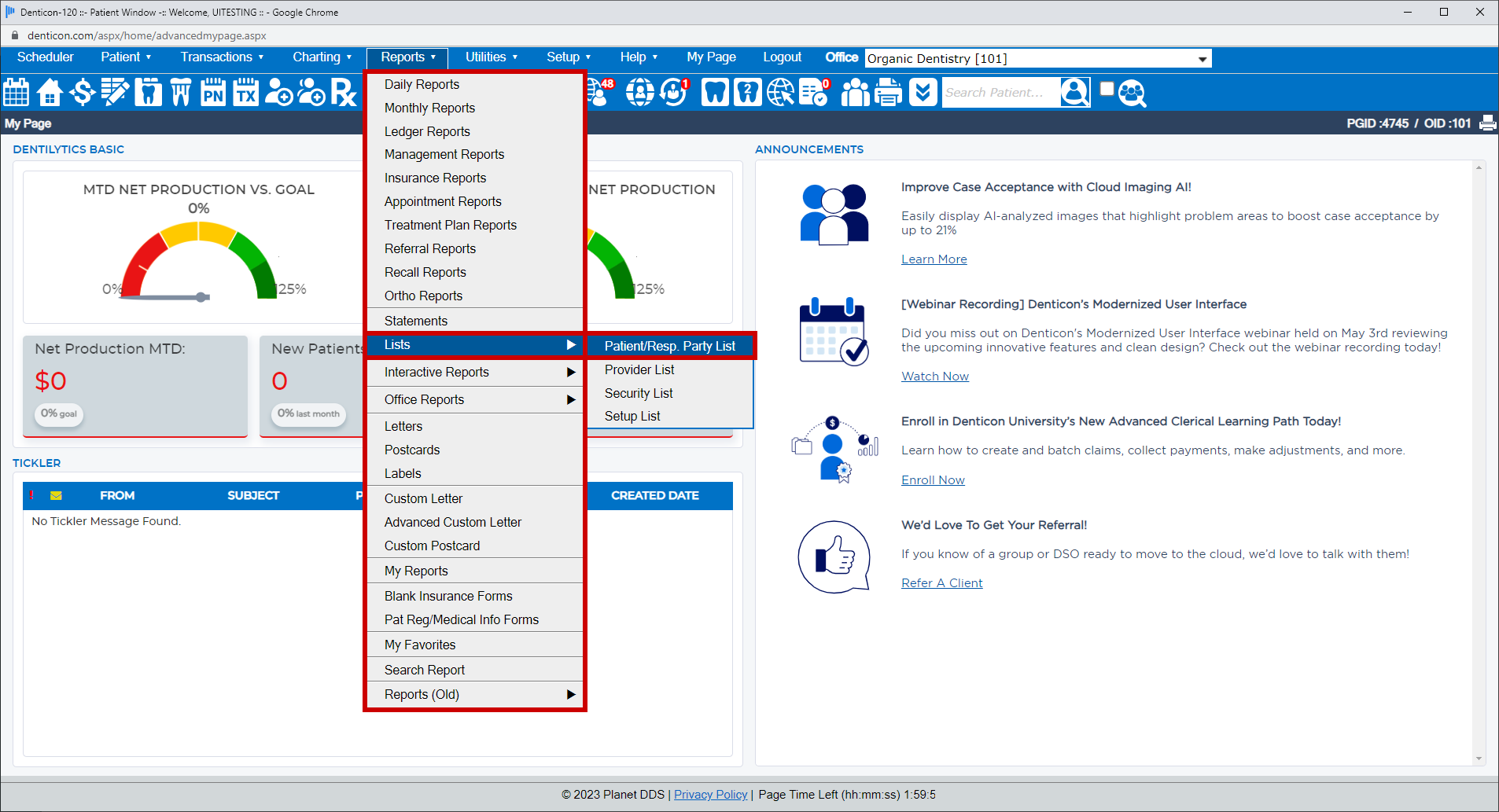1499x812 pixels.
Task: Click the notes pencil icon
Action: tap(115, 92)
